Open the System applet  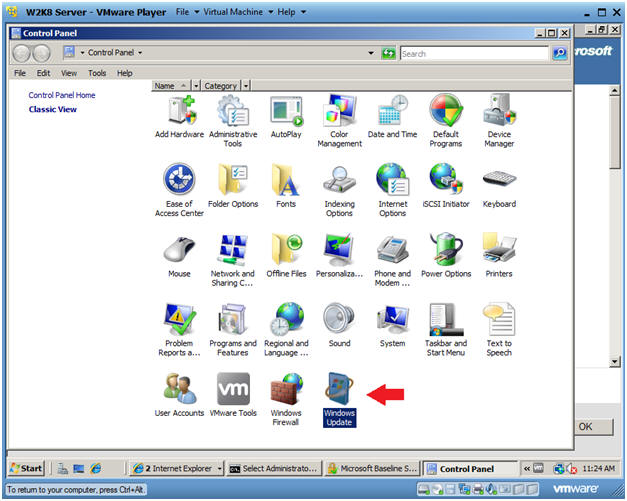tap(392, 325)
